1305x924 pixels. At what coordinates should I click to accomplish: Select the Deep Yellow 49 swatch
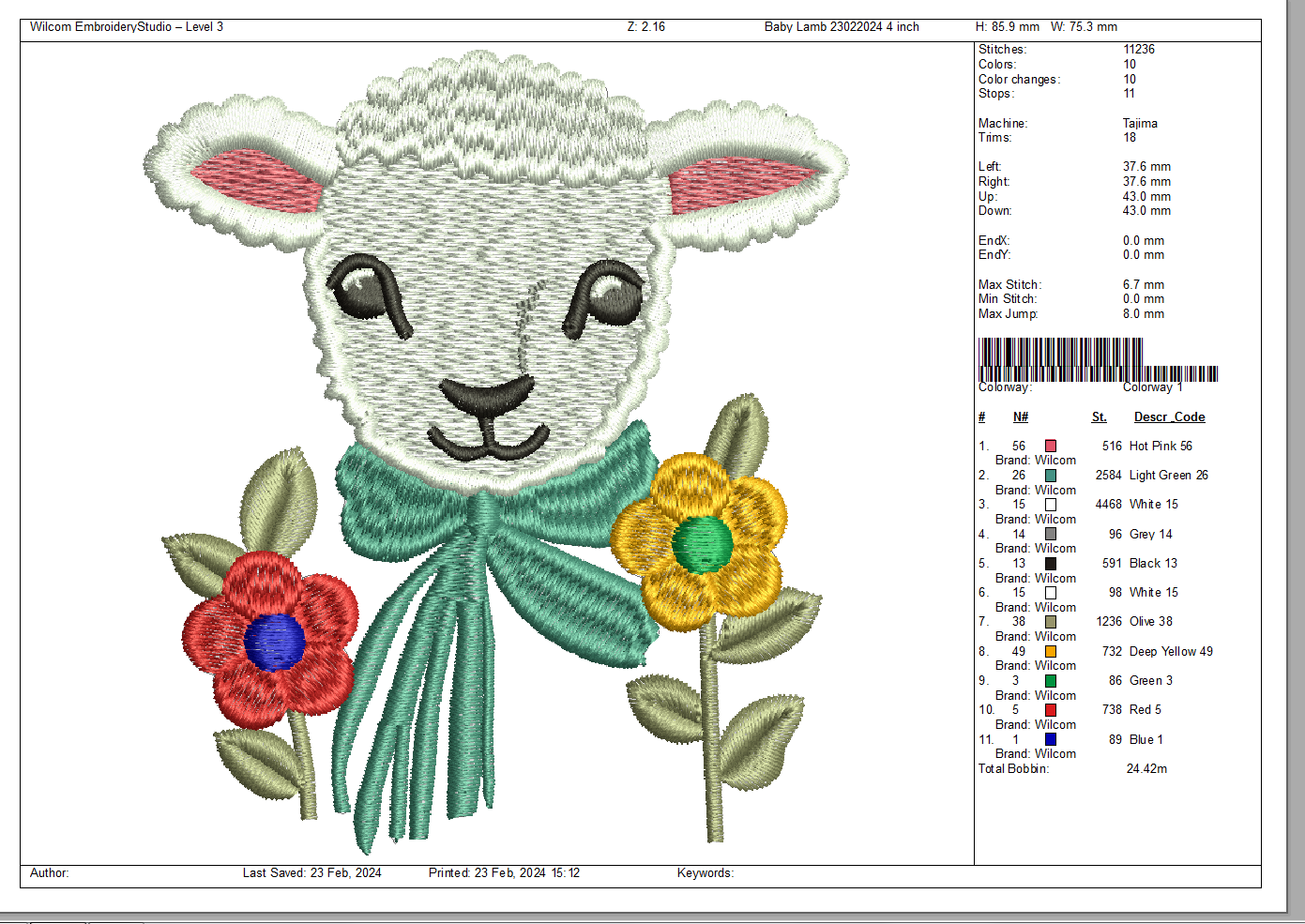[x=1051, y=652]
